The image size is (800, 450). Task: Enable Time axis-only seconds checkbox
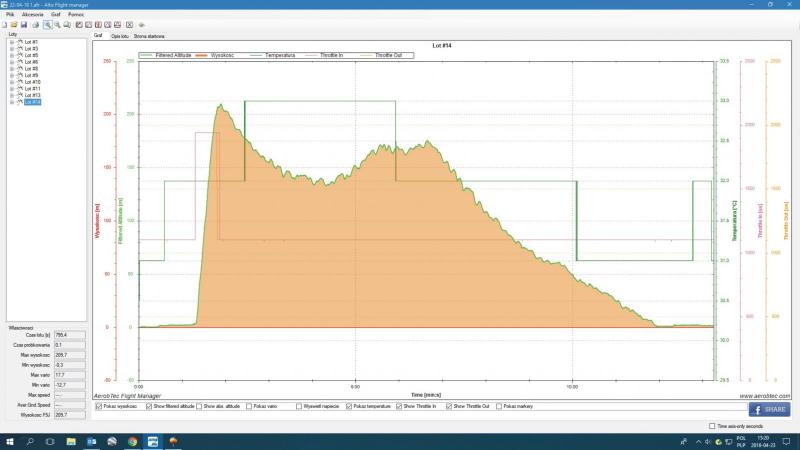click(x=712, y=426)
